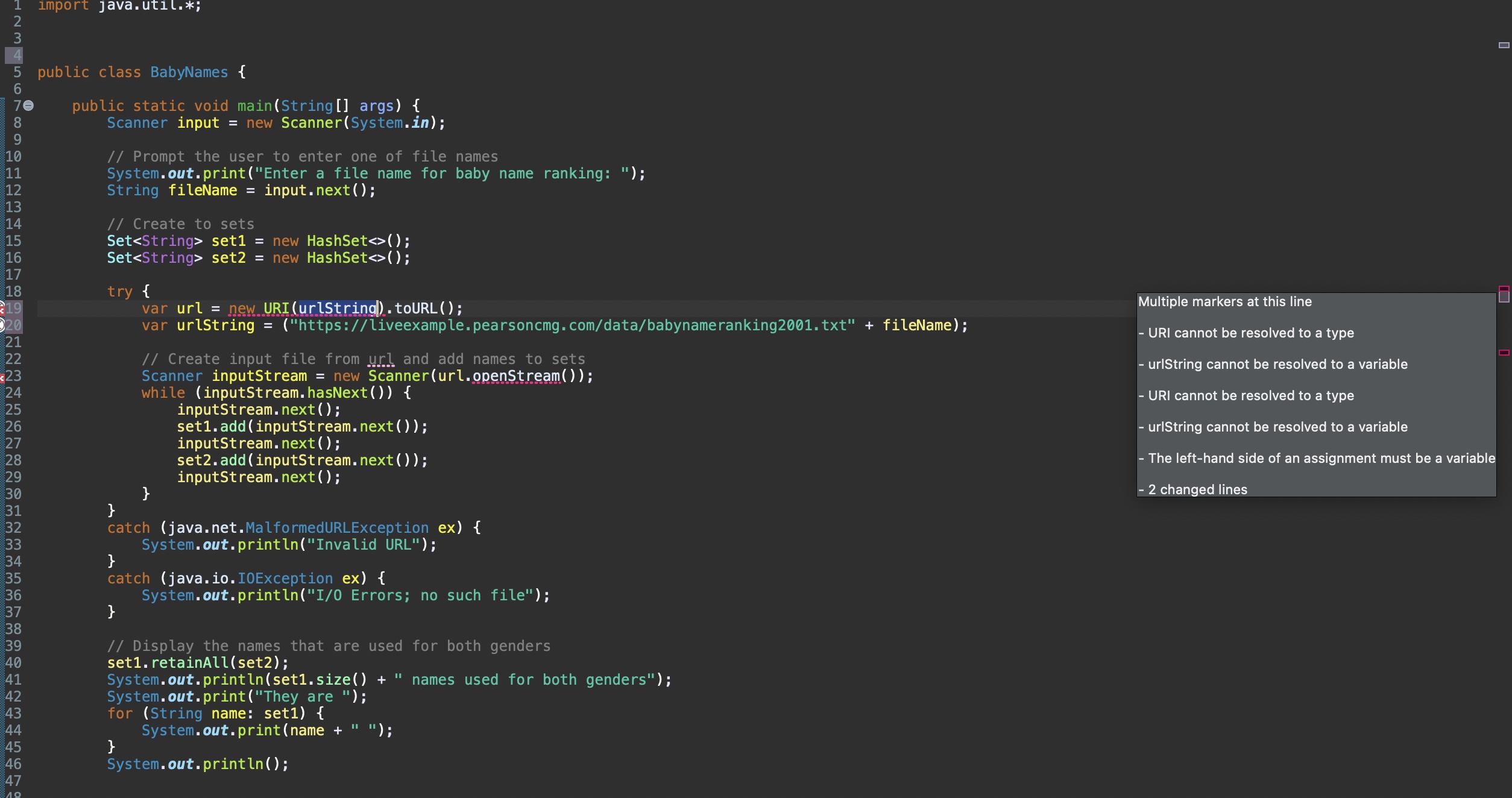Click the selected urlString text on line 19
This screenshot has height=798, width=1512.
click(337, 309)
